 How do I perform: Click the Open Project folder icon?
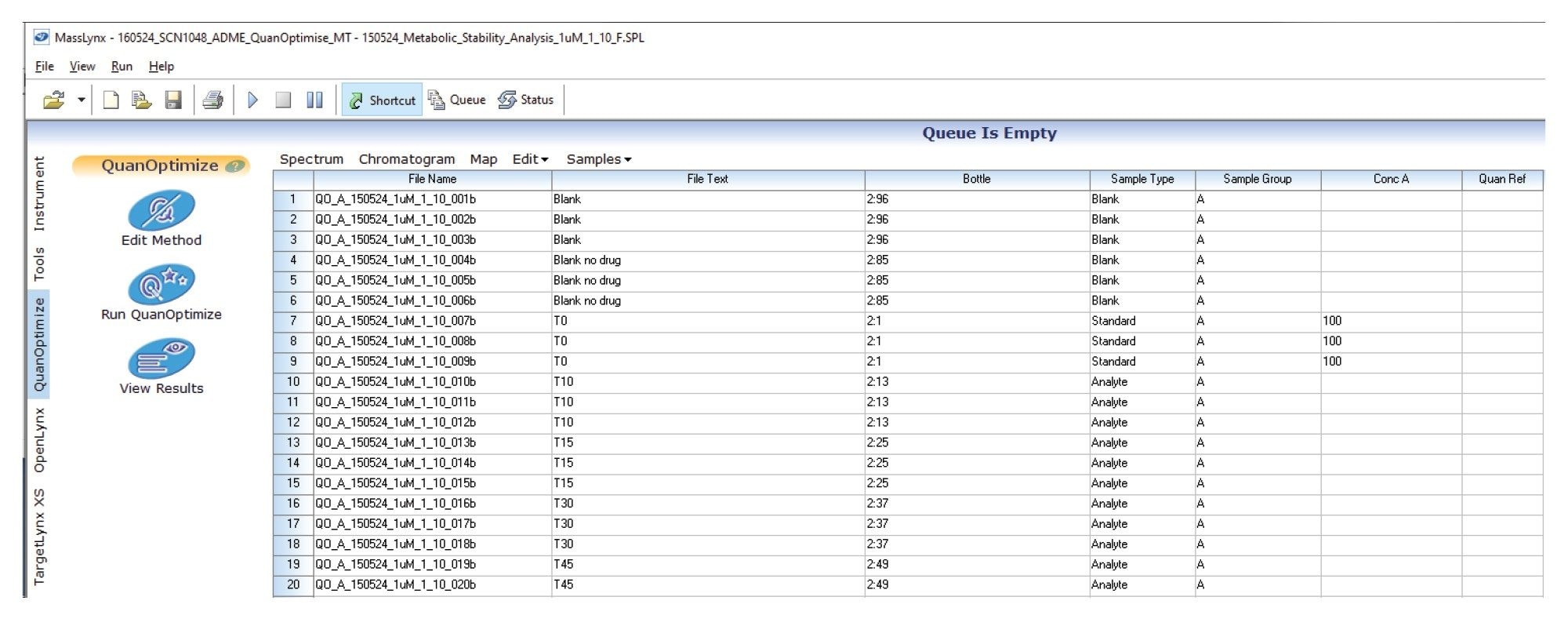[x=53, y=100]
